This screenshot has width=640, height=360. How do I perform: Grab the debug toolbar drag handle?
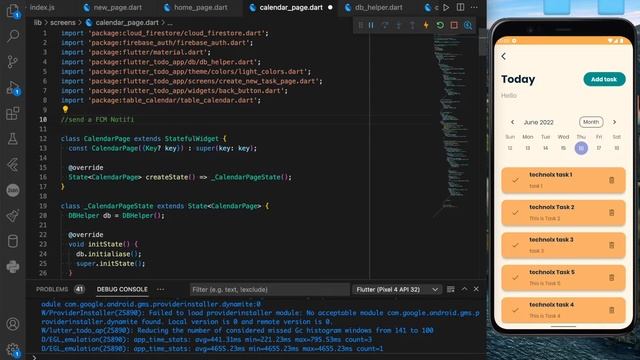click(x=361, y=25)
